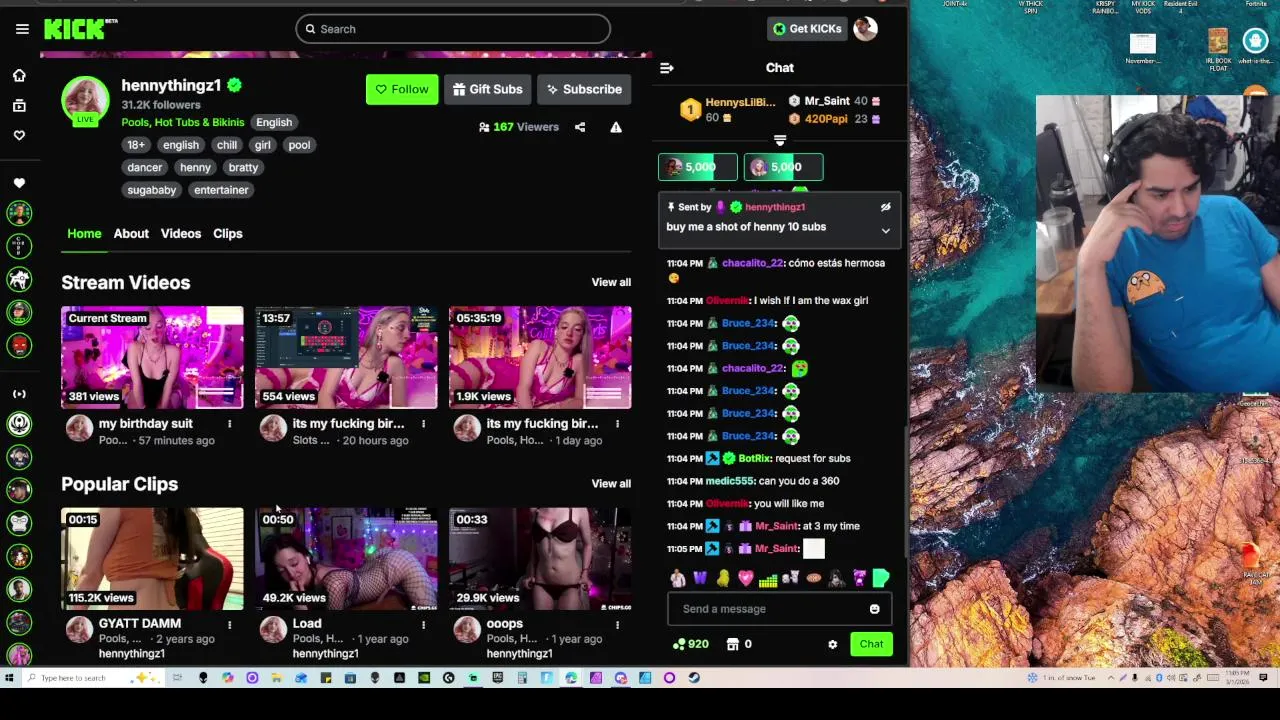
Task: Click the second 5,000 gift goal bar
Action: [783, 167]
